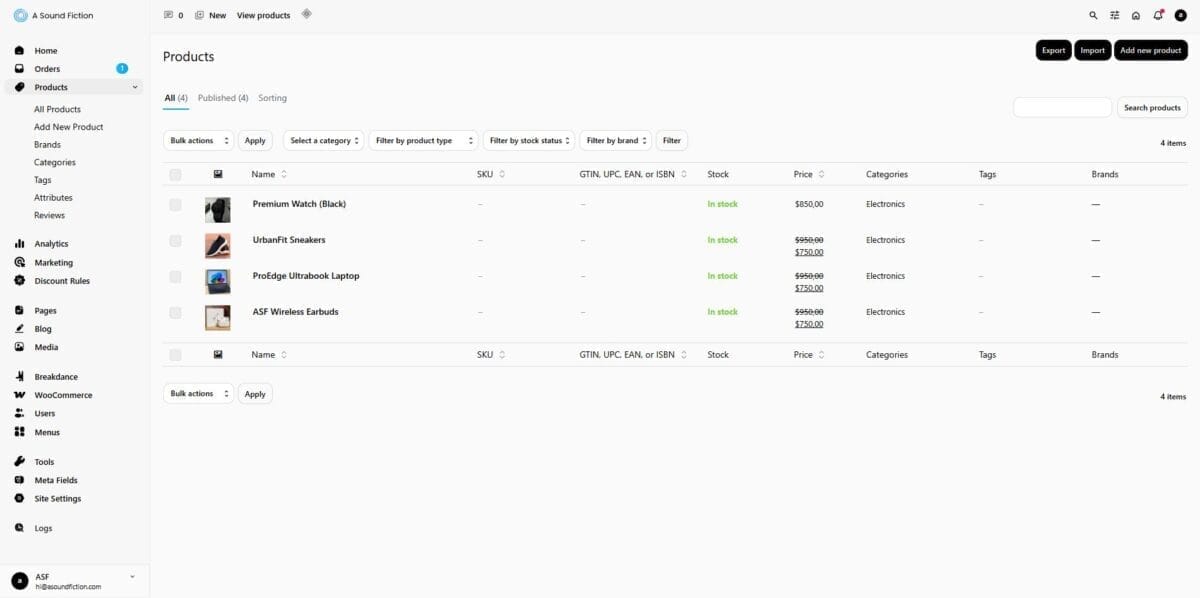Open the ProEdge Ultrabook Laptop thumbnail
The width and height of the screenshot is (1200, 598).
(x=218, y=282)
